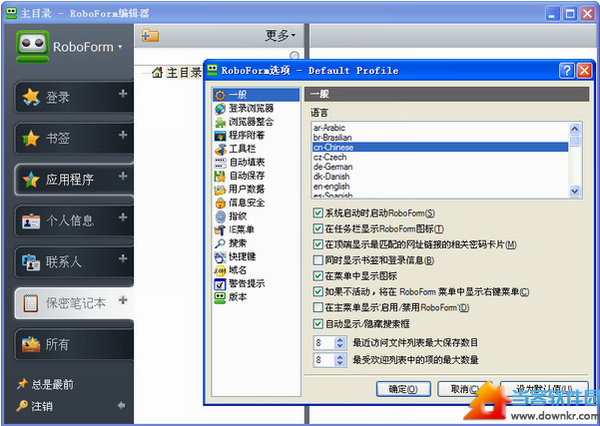This screenshot has width=600, height=426.
Task: Toggle 在顶端显示最匹配的网址链接 checkbox
Action: point(318,245)
